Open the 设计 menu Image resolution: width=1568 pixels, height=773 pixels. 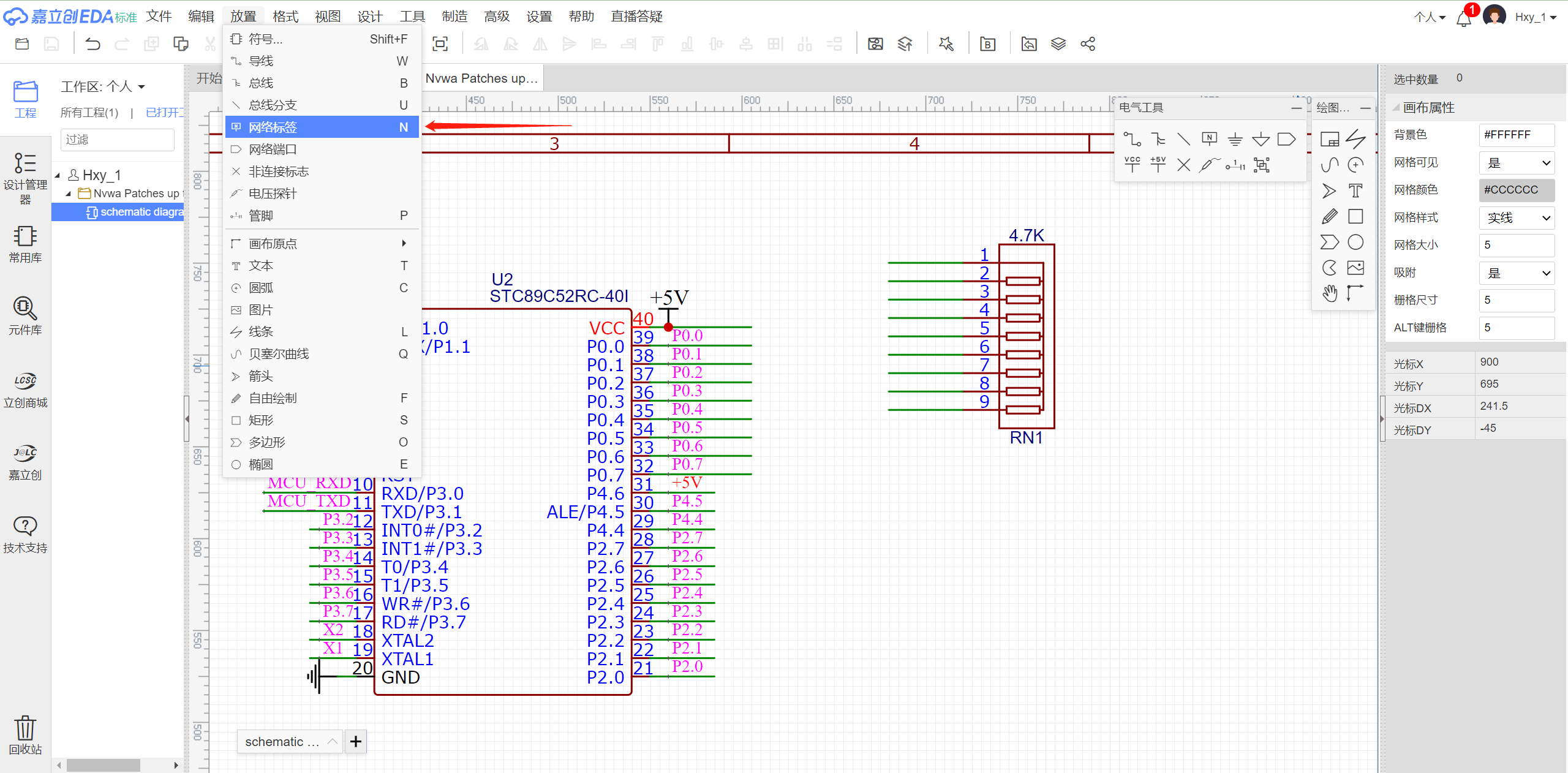coord(369,17)
